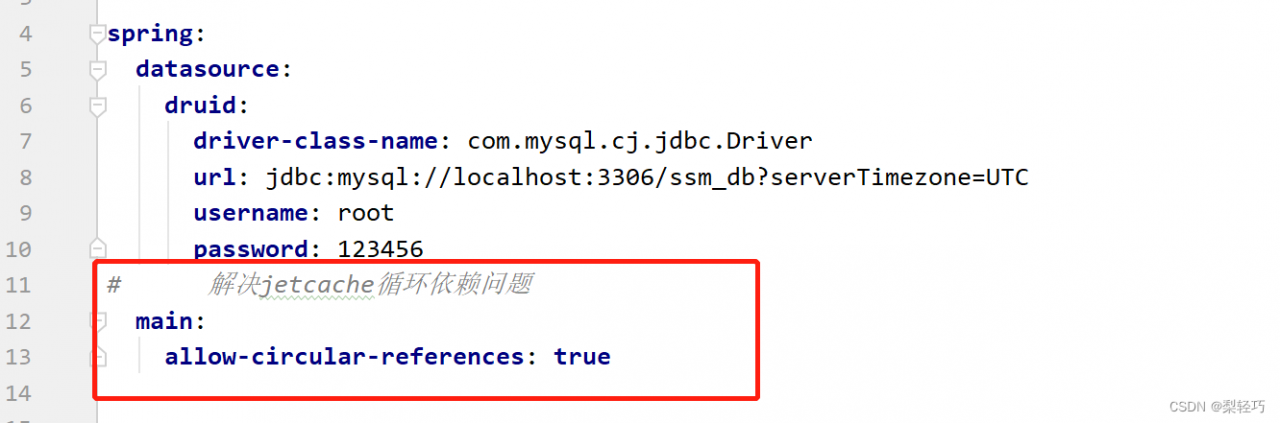The image size is (1280, 423).
Task: Click the true value
Action: (582, 357)
